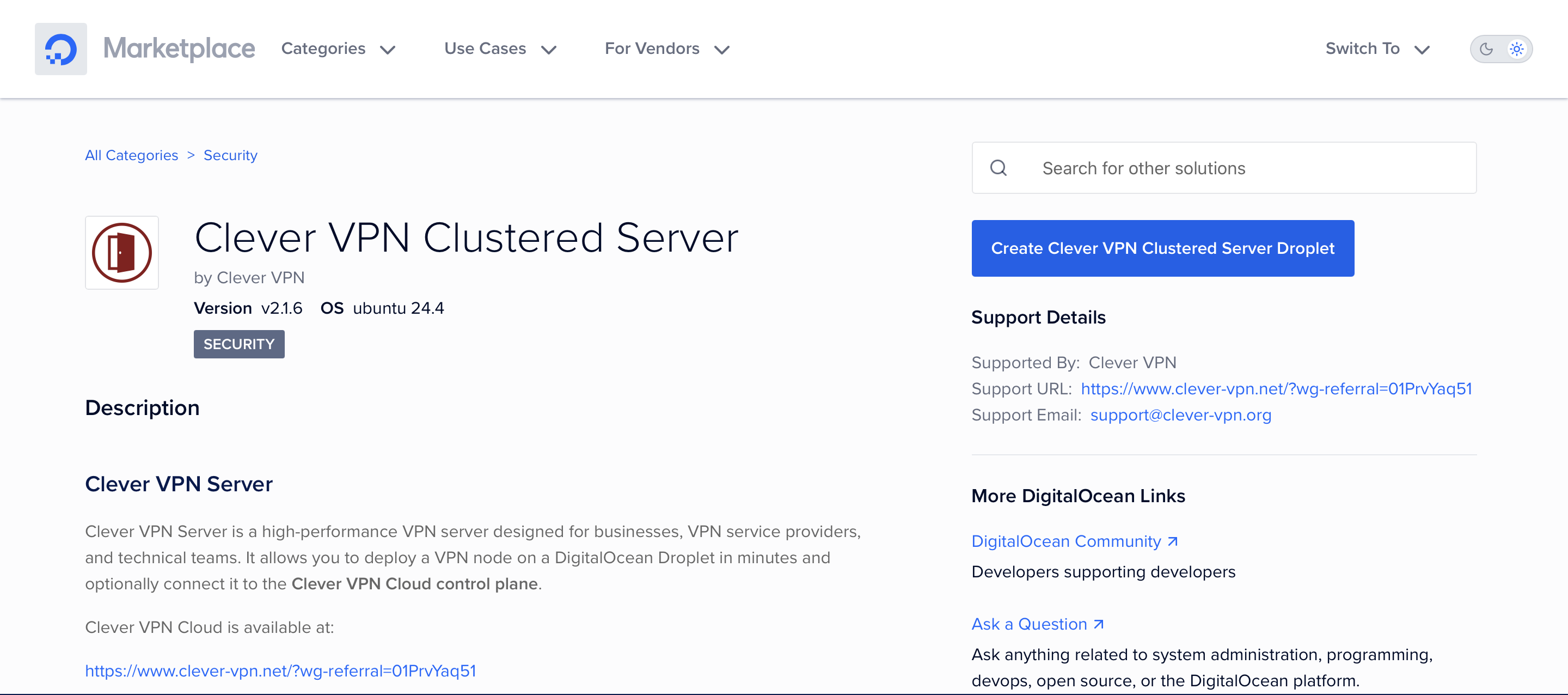1568x695 pixels.
Task: Click the version v2.1.6 text
Action: pyautogui.click(x=248, y=308)
